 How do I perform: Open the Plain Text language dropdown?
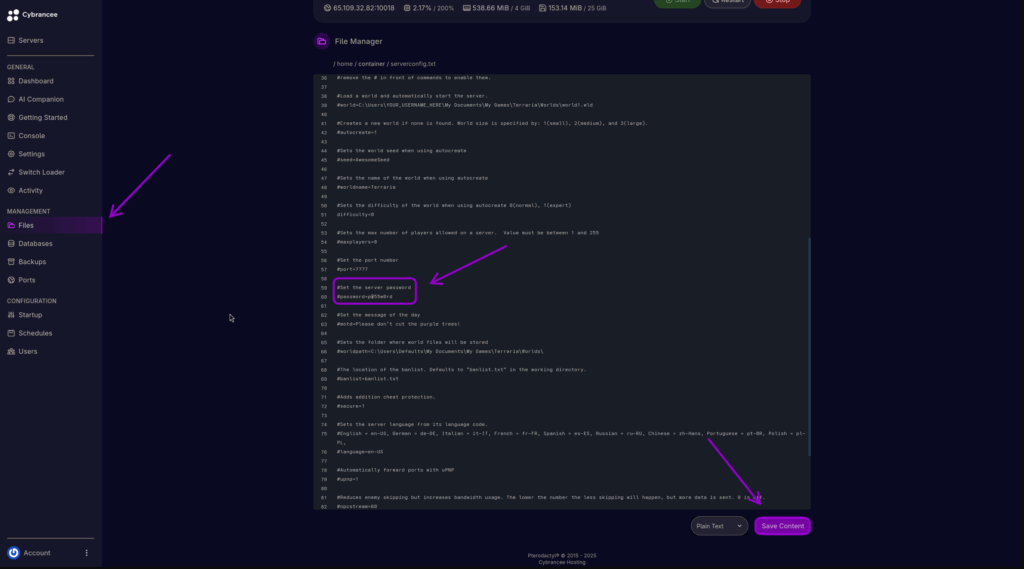point(719,526)
